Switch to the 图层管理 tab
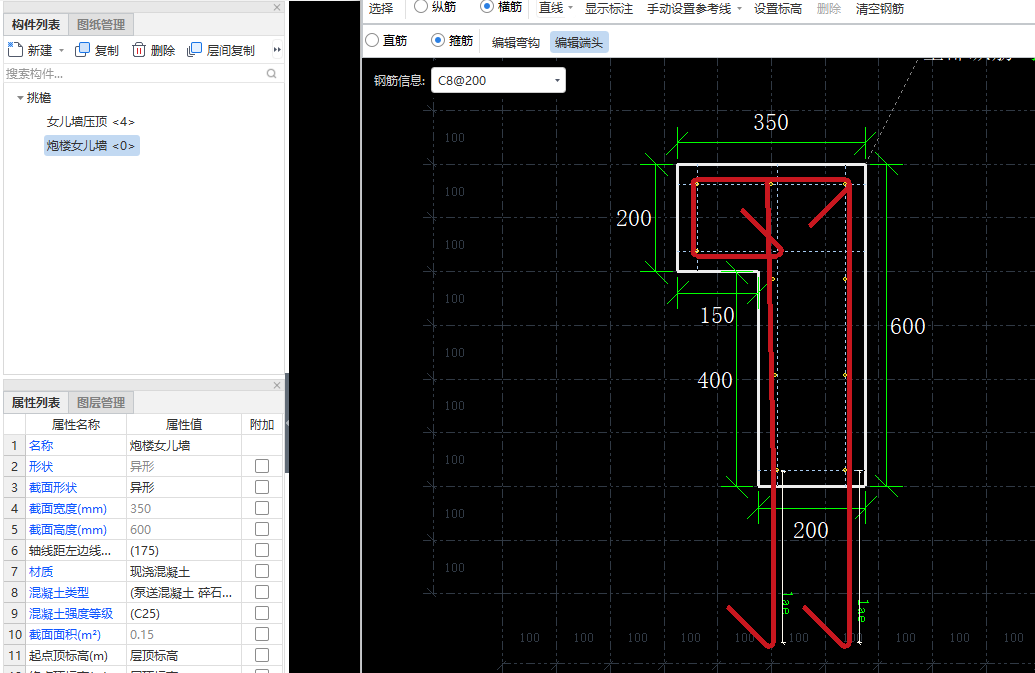1035x673 pixels. [x=101, y=402]
